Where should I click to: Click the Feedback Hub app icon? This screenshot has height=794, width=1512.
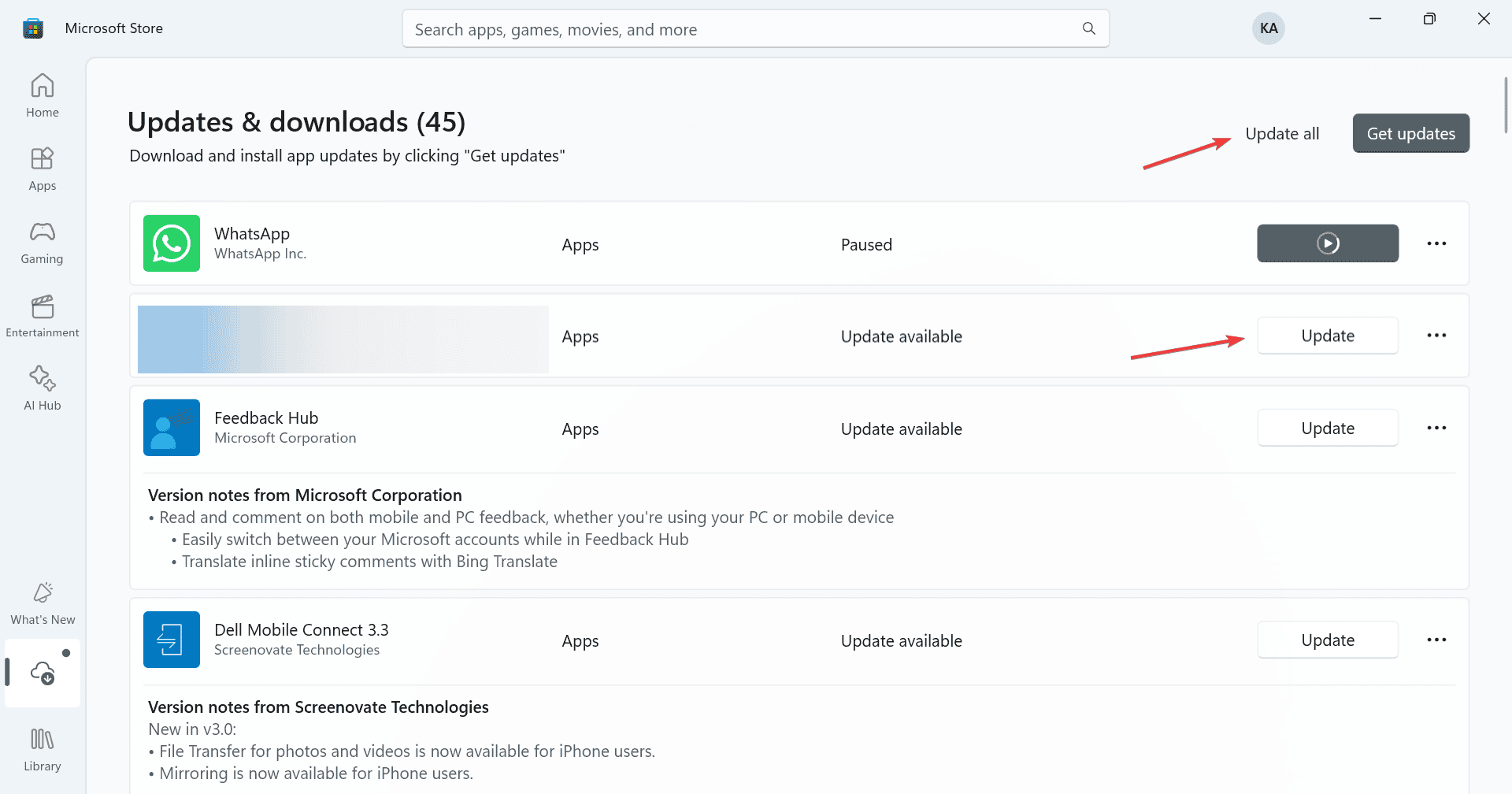pos(172,428)
